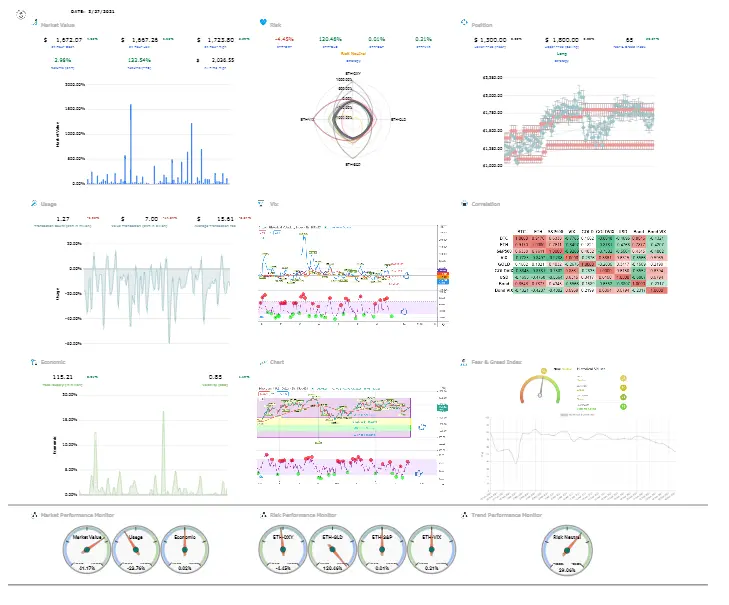Click the Fear & Greed Index icon
729x605 pixels.
pos(464,362)
